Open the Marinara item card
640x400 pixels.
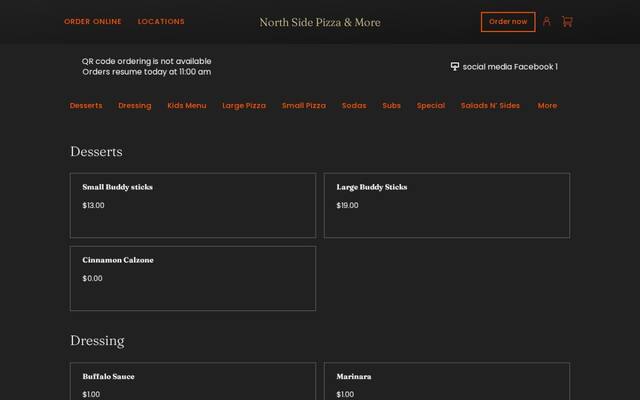point(447,381)
